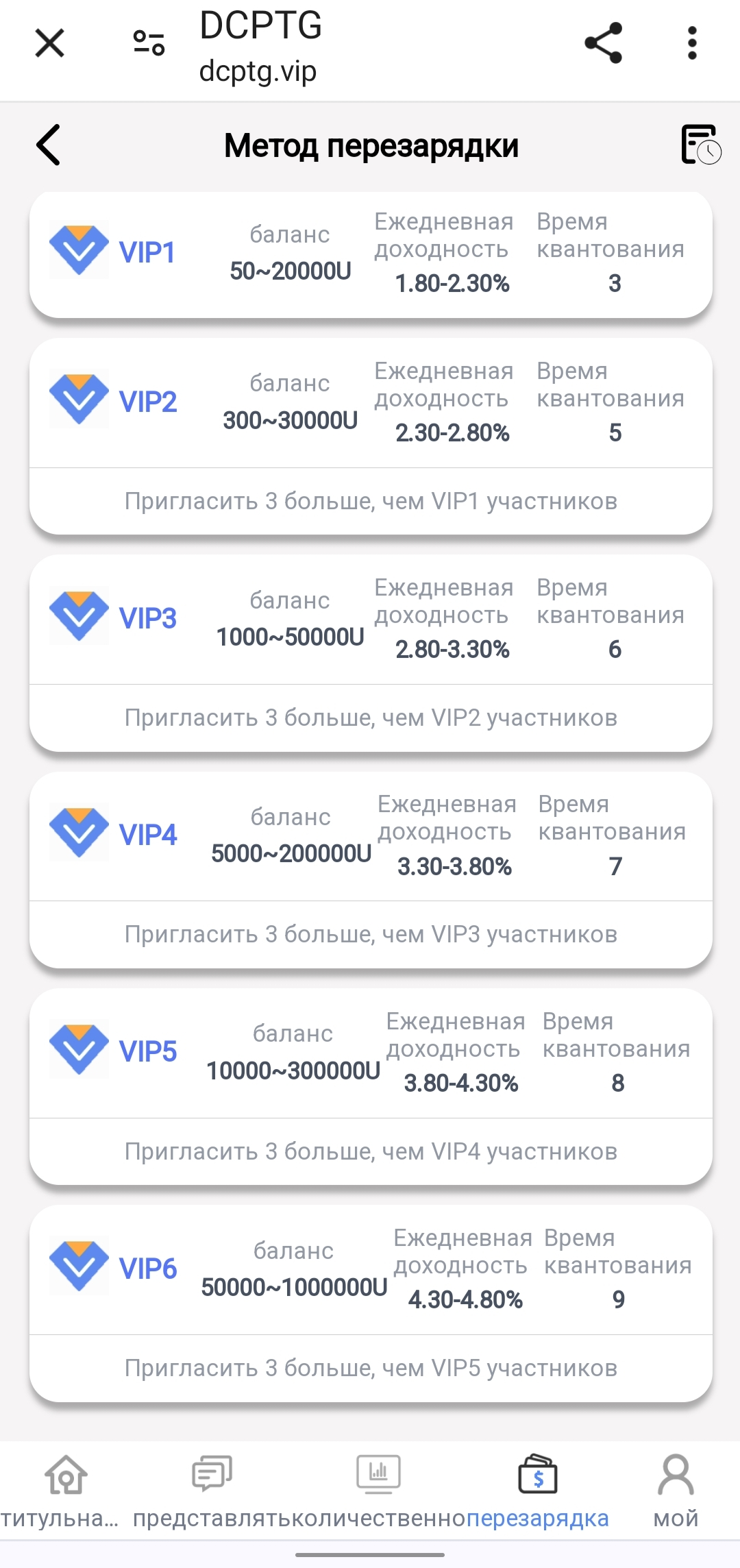Select the VIP5 plan label
The width and height of the screenshot is (740, 1568).
coord(148,1051)
